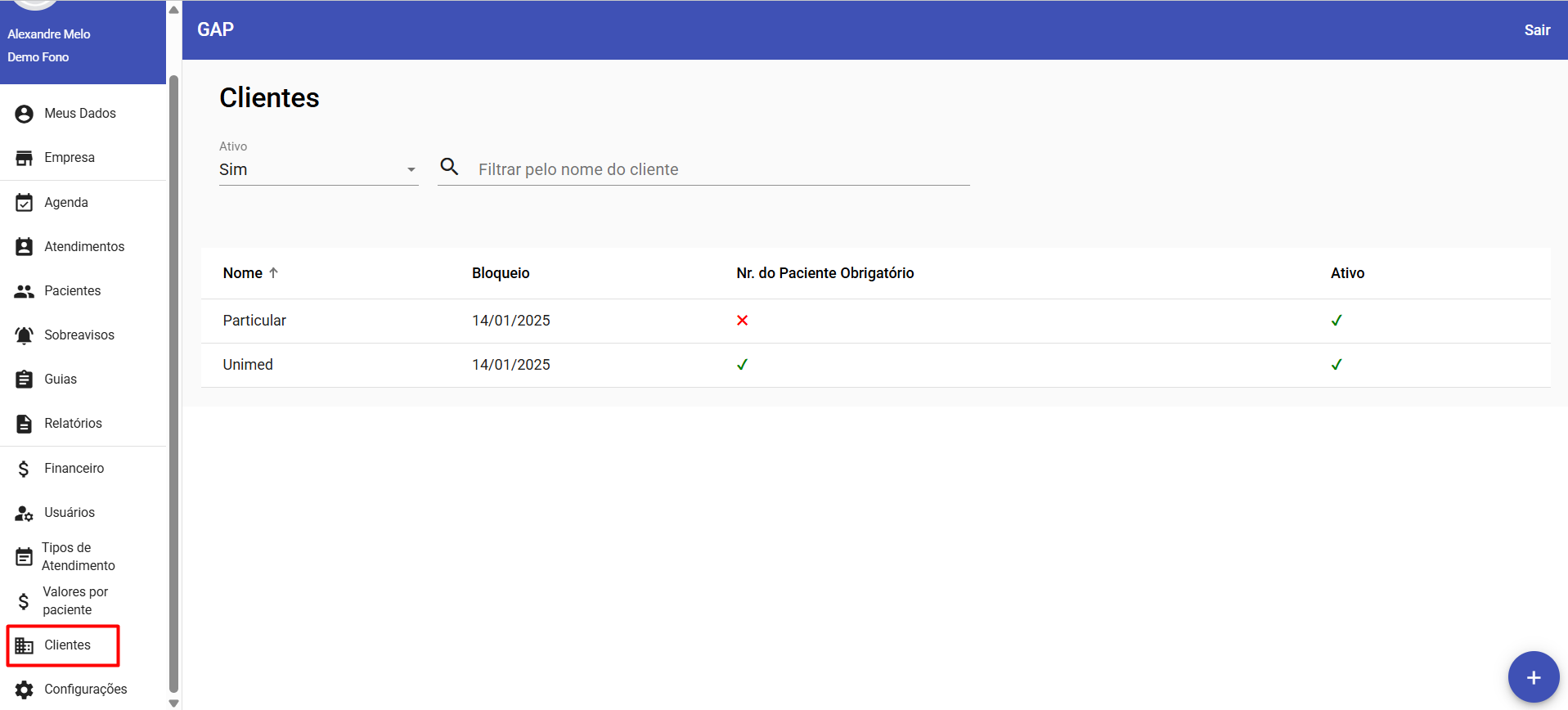Screen dimensions: 1568x710
Task: Click the Meus Dados person icon
Action: pos(25,114)
